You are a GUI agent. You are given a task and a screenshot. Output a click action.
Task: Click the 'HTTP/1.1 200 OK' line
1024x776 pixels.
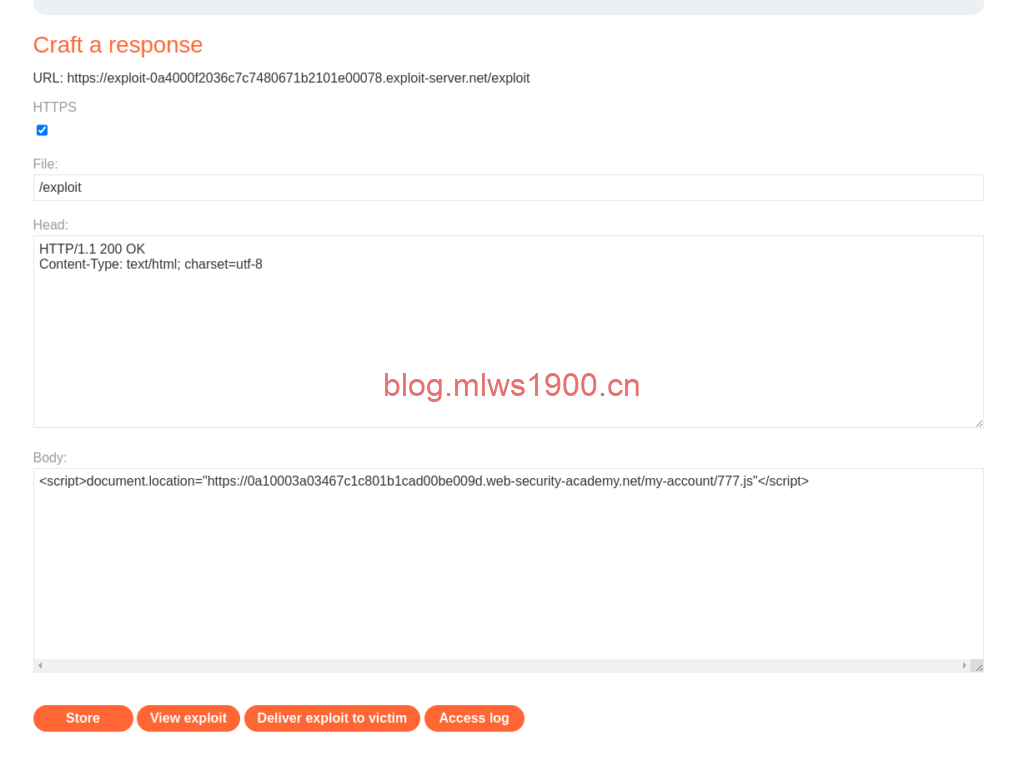point(92,249)
